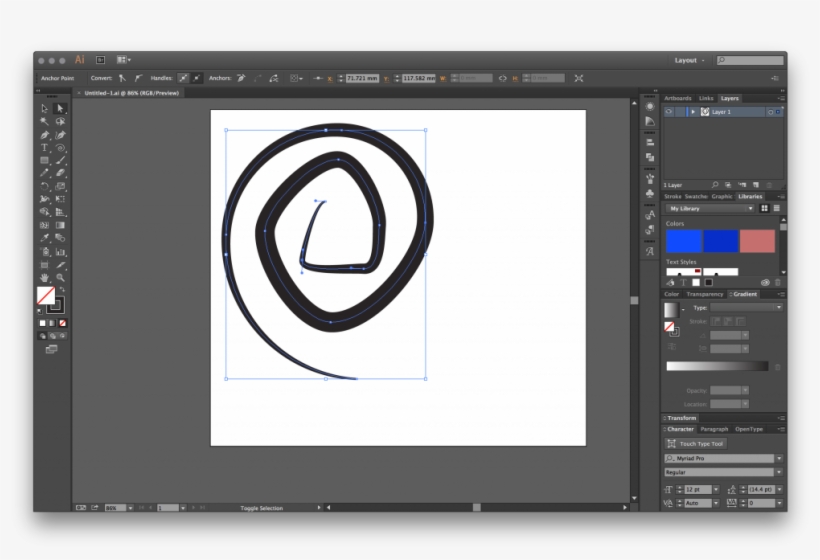Open the arrange documents dropdown
Image resolution: width=820 pixels, height=560 pixels.
click(x=123, y=60)
